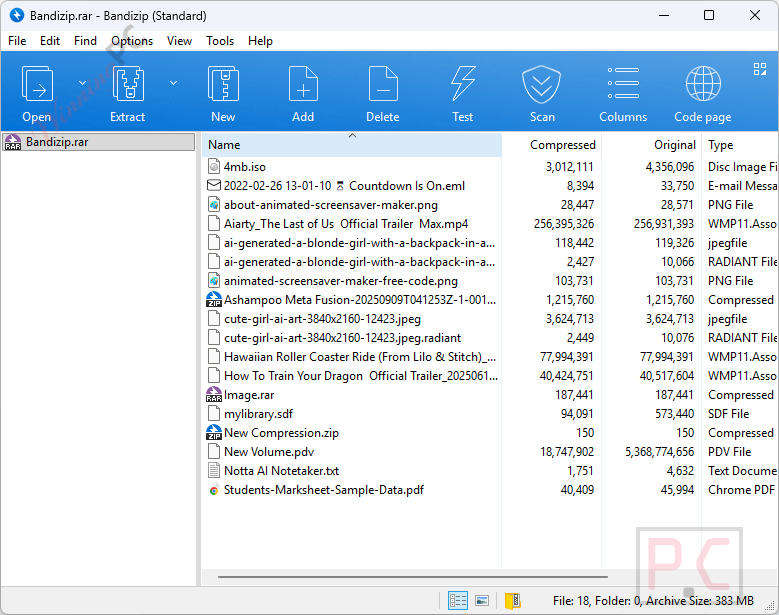Click the 118,442 compressed size value
This screenshot has width=779, height=615.
click(574, 242)
